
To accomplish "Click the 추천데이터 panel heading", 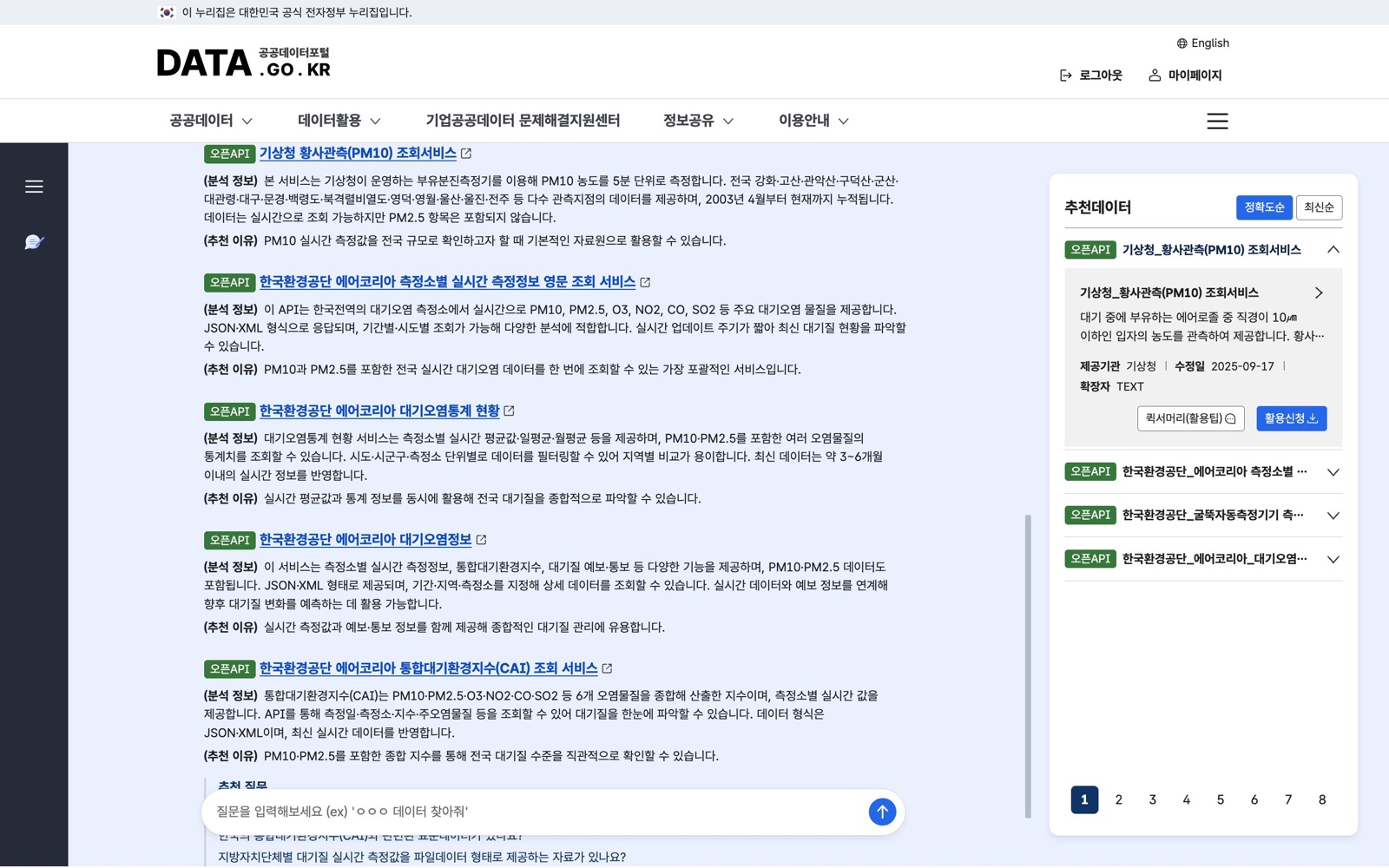I will tap(1097, 207).
